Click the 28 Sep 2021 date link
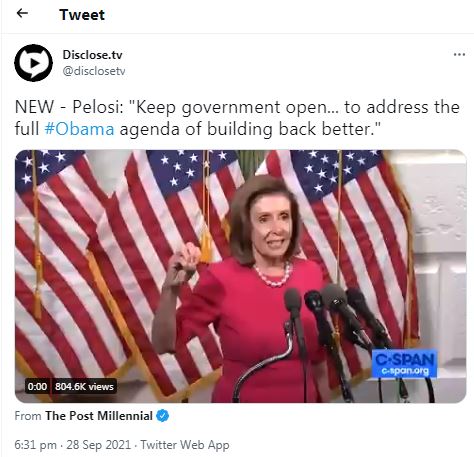The image size is (474, 457). point(99,445)
